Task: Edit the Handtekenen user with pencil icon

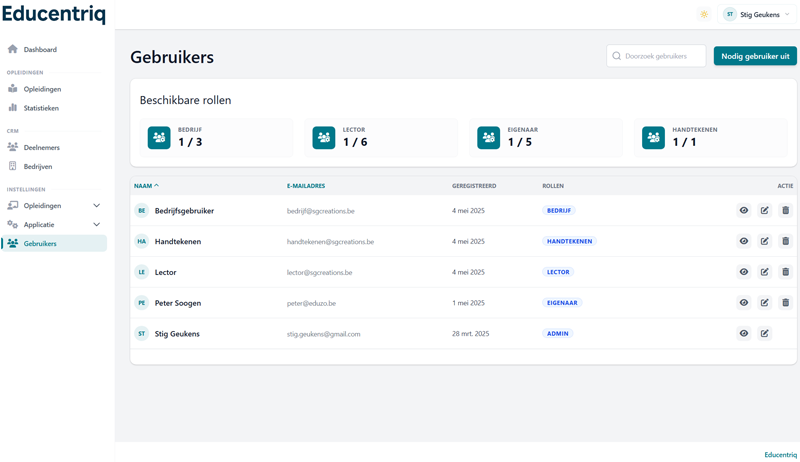Action: (x=765, y=241)
